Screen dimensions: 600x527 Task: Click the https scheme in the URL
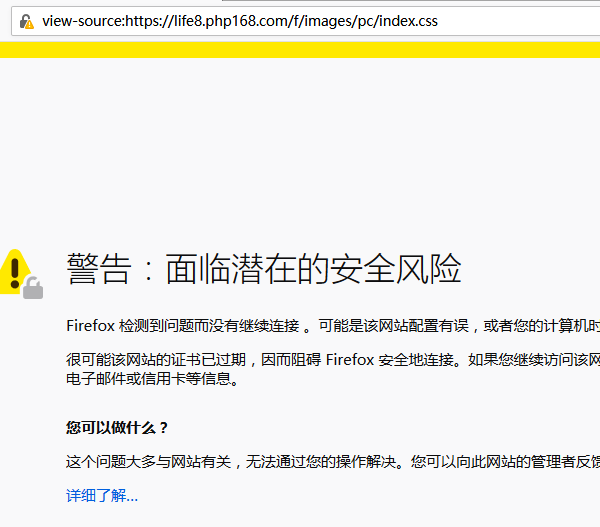tap(142, 21)
